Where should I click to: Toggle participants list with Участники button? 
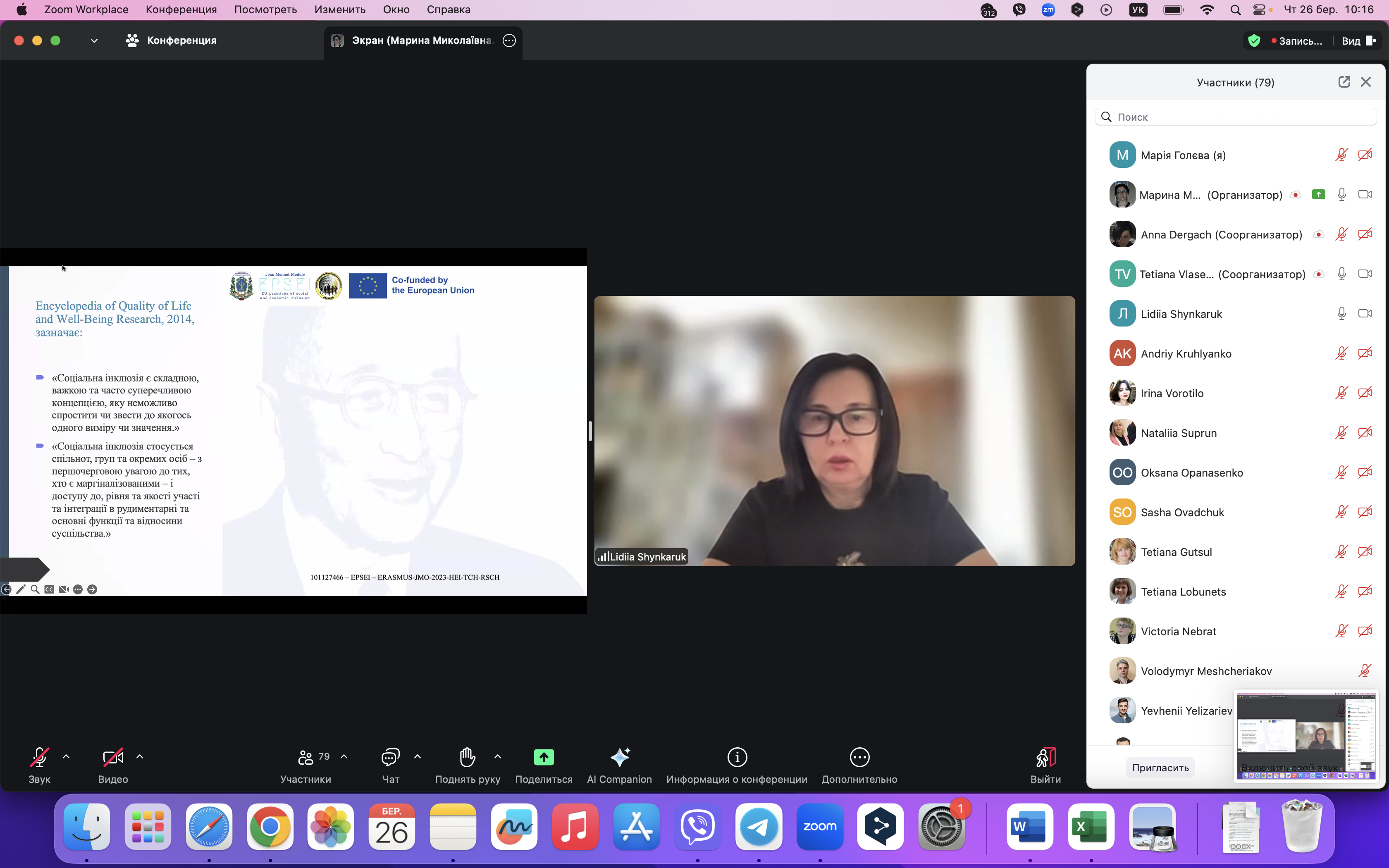pos(306,757)
